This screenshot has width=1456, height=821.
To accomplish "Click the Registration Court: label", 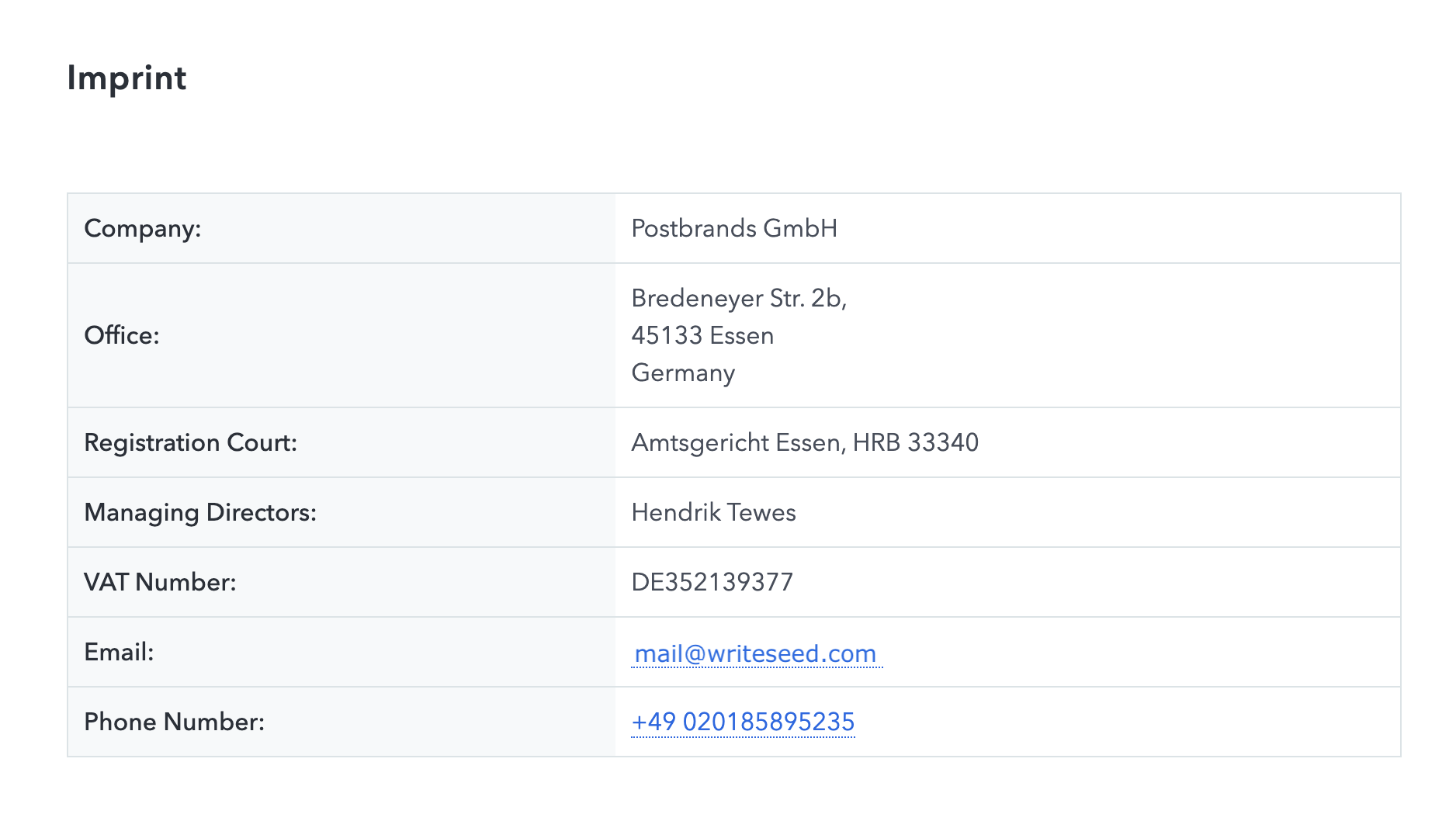I will [x=190, y=443].
